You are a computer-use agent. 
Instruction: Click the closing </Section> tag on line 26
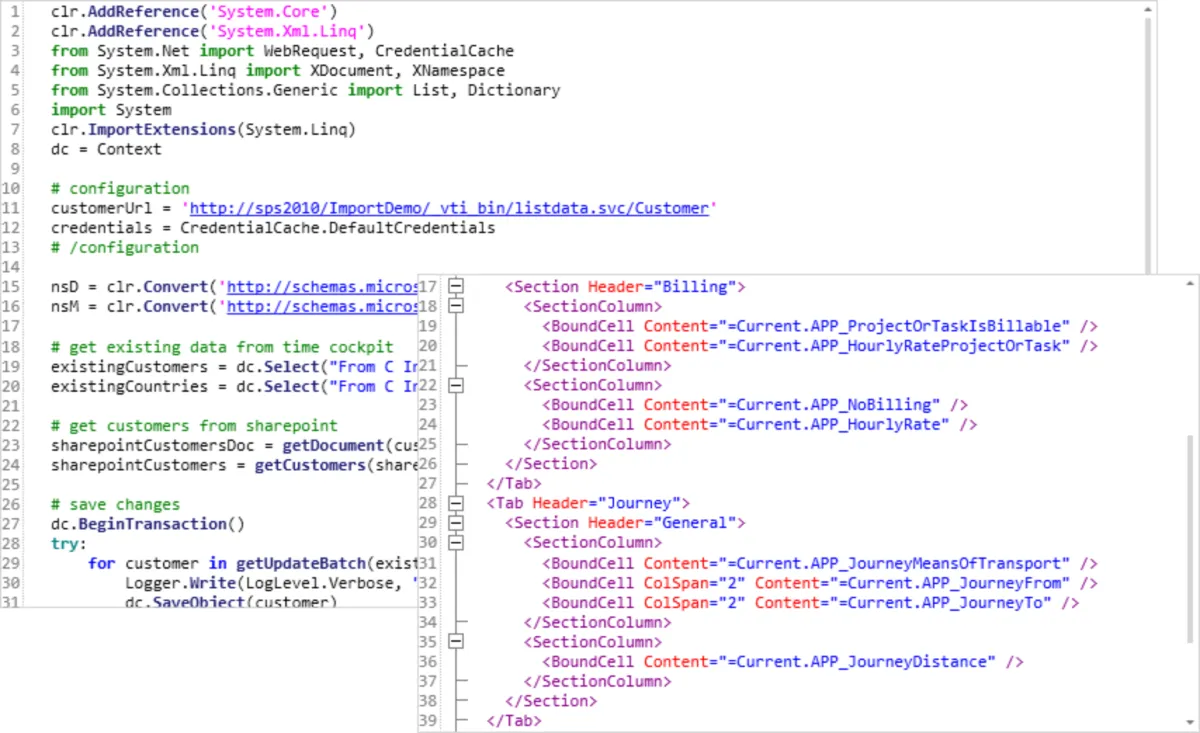pos(551,464)
